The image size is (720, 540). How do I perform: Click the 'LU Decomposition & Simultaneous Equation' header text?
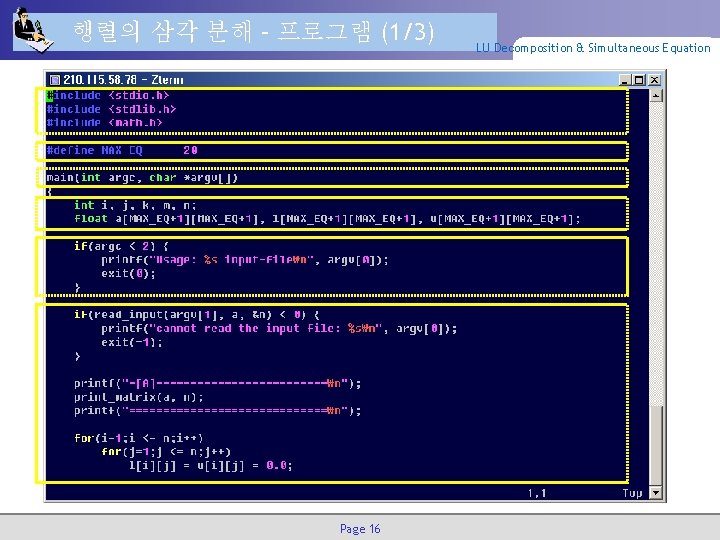pyautogui.click(x=593, y=48)
